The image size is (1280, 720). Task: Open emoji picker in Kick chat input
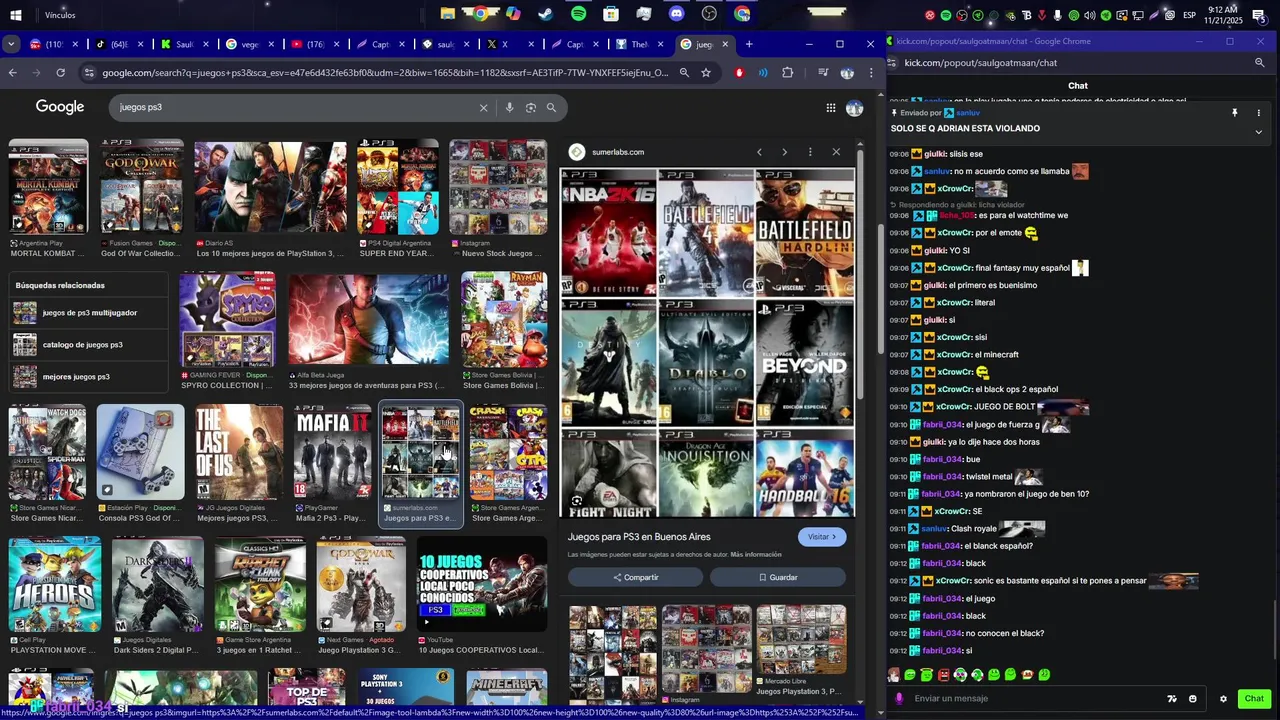(x=1193, y=699)
